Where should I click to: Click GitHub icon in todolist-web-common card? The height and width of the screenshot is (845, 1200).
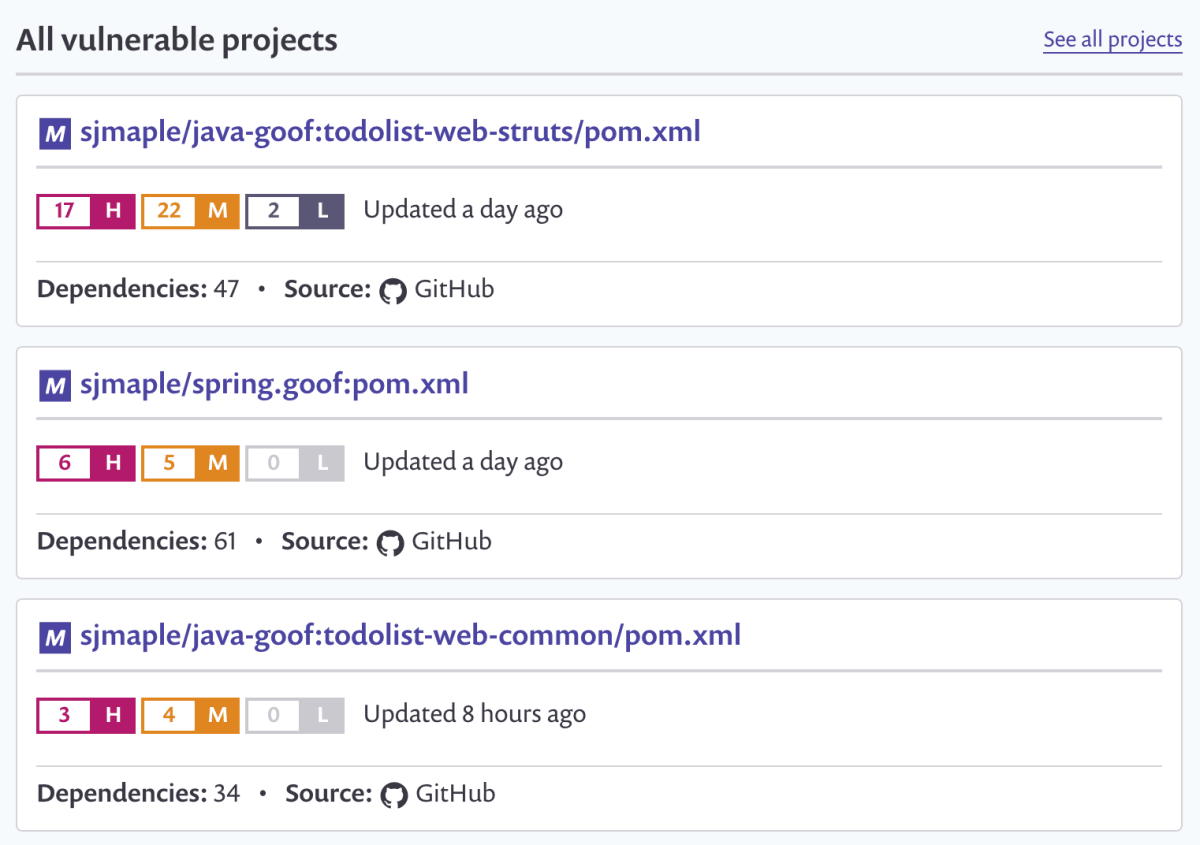coord(394,795)
